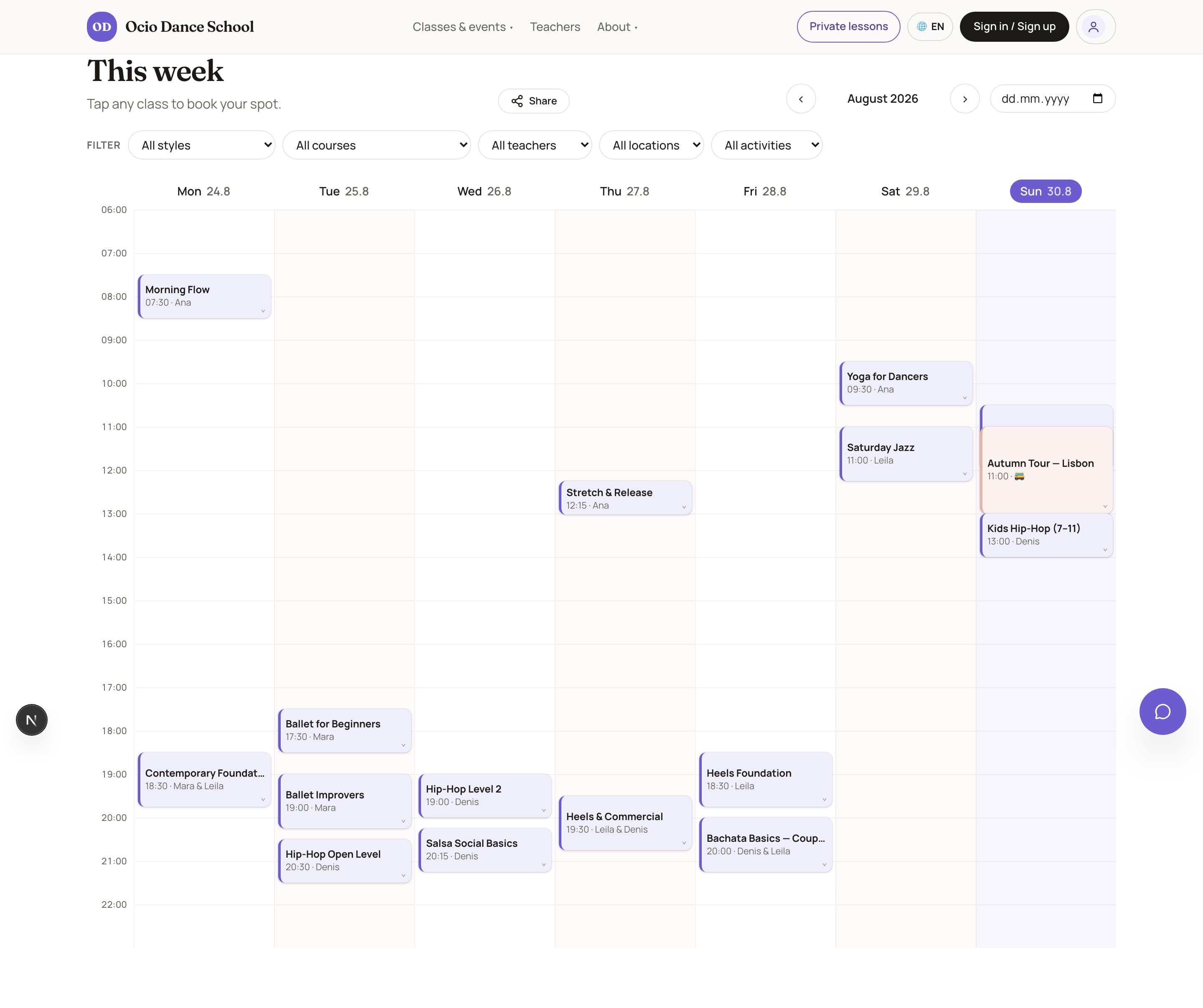
Task: Expand Yoga for Dancers card chevron
Action: pos(964,398)
